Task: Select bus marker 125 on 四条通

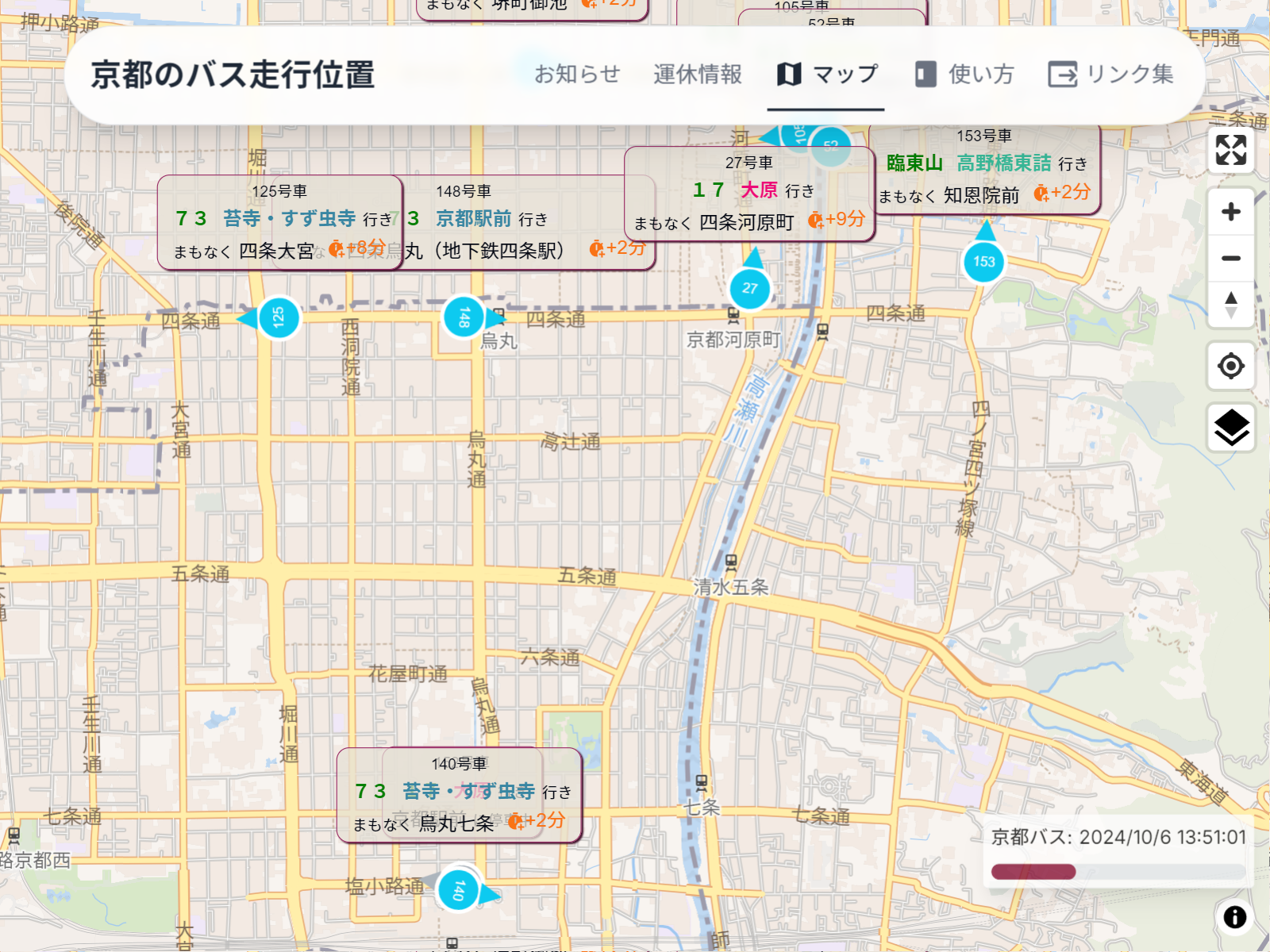Action: (279, 318)
